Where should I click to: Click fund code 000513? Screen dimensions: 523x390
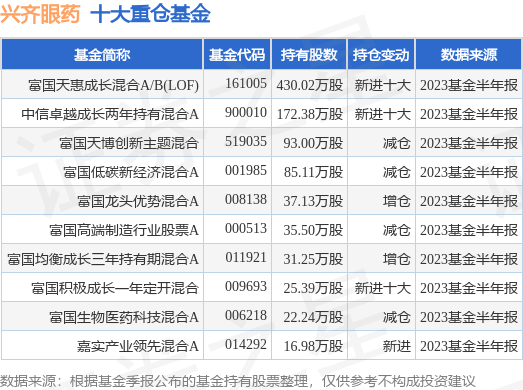246,229
